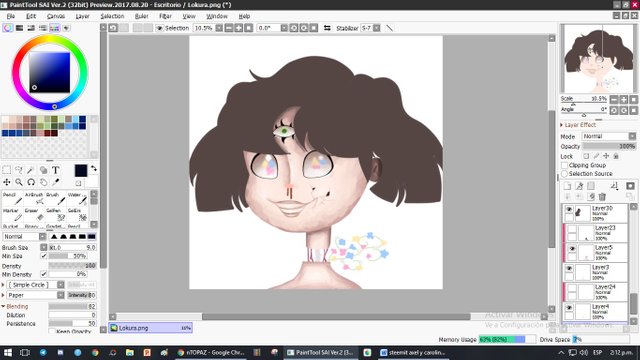The image size is (640, 360).
Task: Select the Eyedropper color picker tool
Action: pyautogui.click(x=56, y=182)
